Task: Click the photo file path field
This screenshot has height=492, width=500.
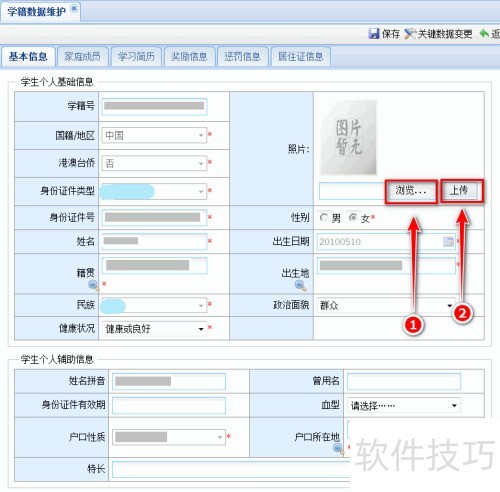Action: tap(352, 191)
